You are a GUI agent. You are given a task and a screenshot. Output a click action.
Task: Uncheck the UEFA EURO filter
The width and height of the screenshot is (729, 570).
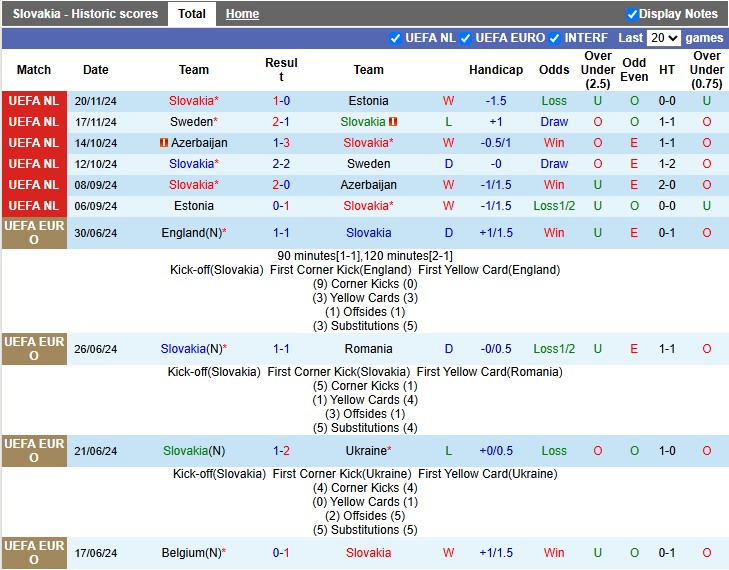(x=465, y=38)
